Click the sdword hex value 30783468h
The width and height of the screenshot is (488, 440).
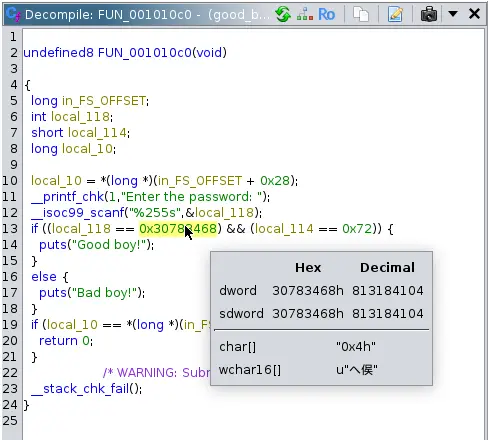[x=308, y=314]
